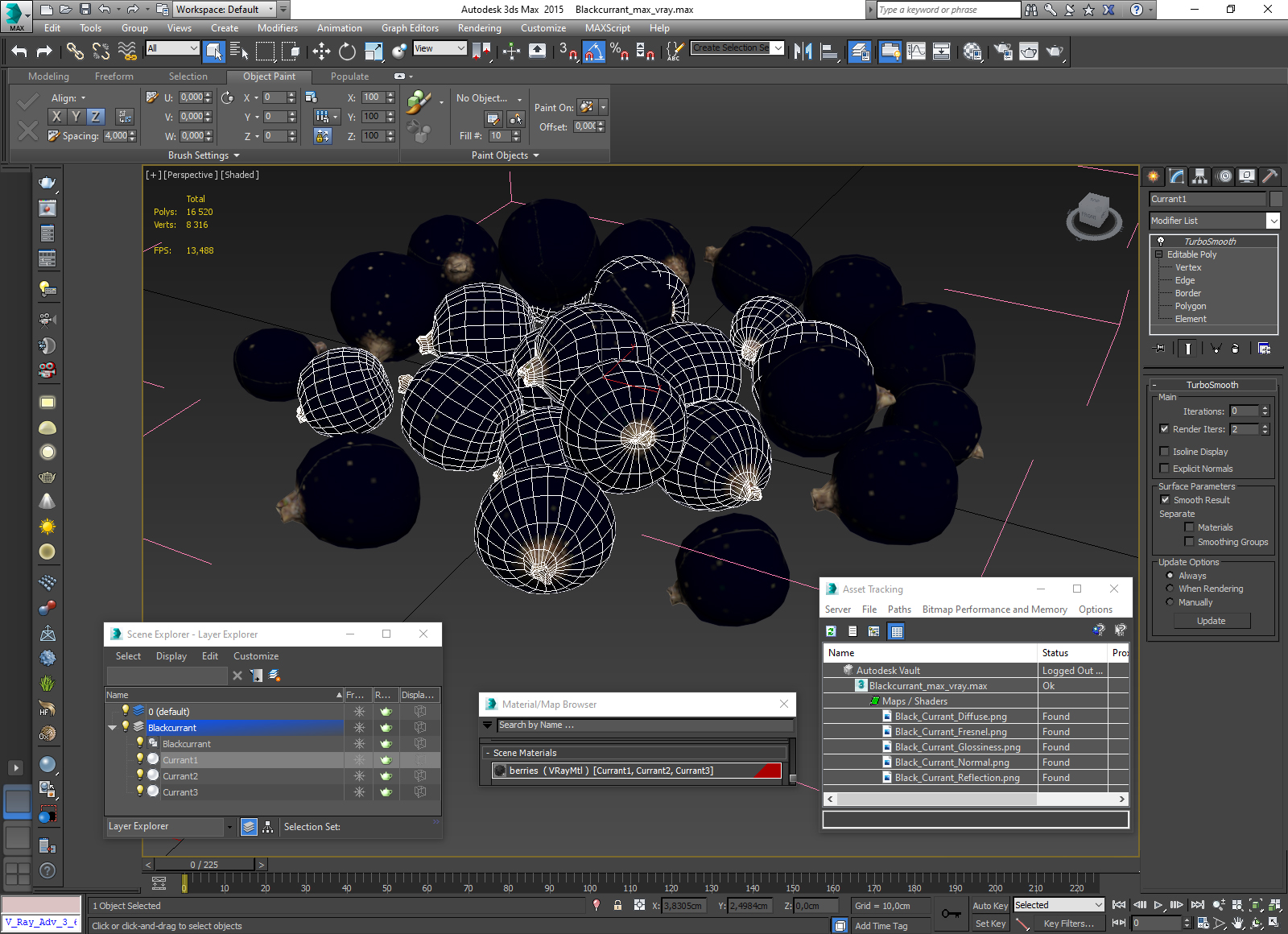
Task: Enable Isoline Display checkbox
Action: [x=1164, y=452]
